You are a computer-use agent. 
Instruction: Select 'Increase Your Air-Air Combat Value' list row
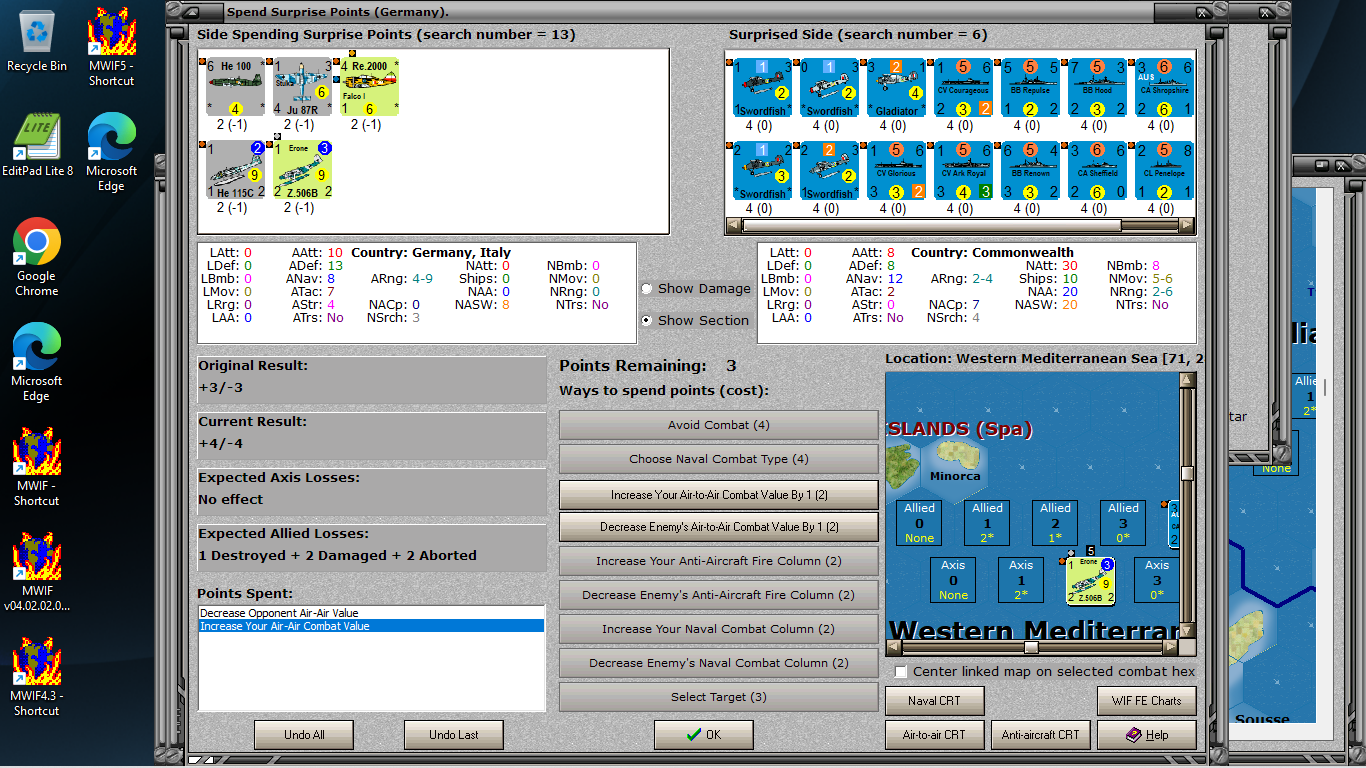pos(371,626)
